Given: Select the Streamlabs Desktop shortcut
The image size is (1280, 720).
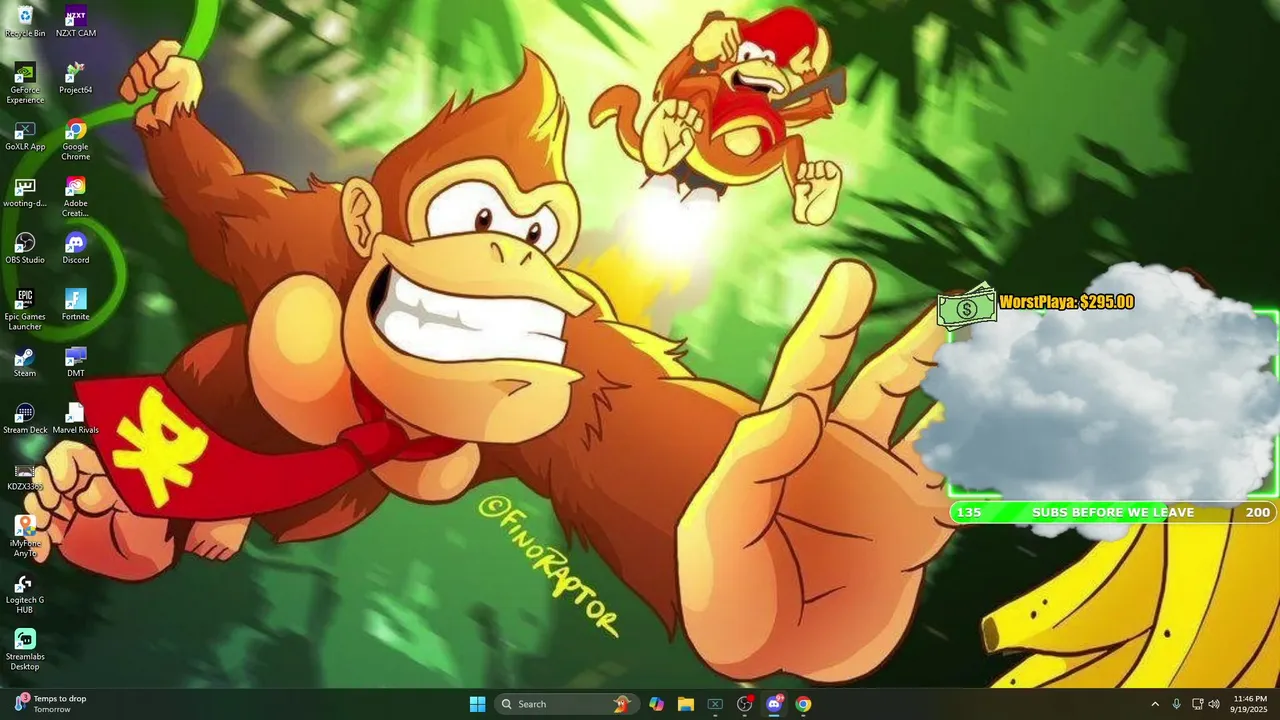Looking at the screenshot, I should (x=25, y=650).
